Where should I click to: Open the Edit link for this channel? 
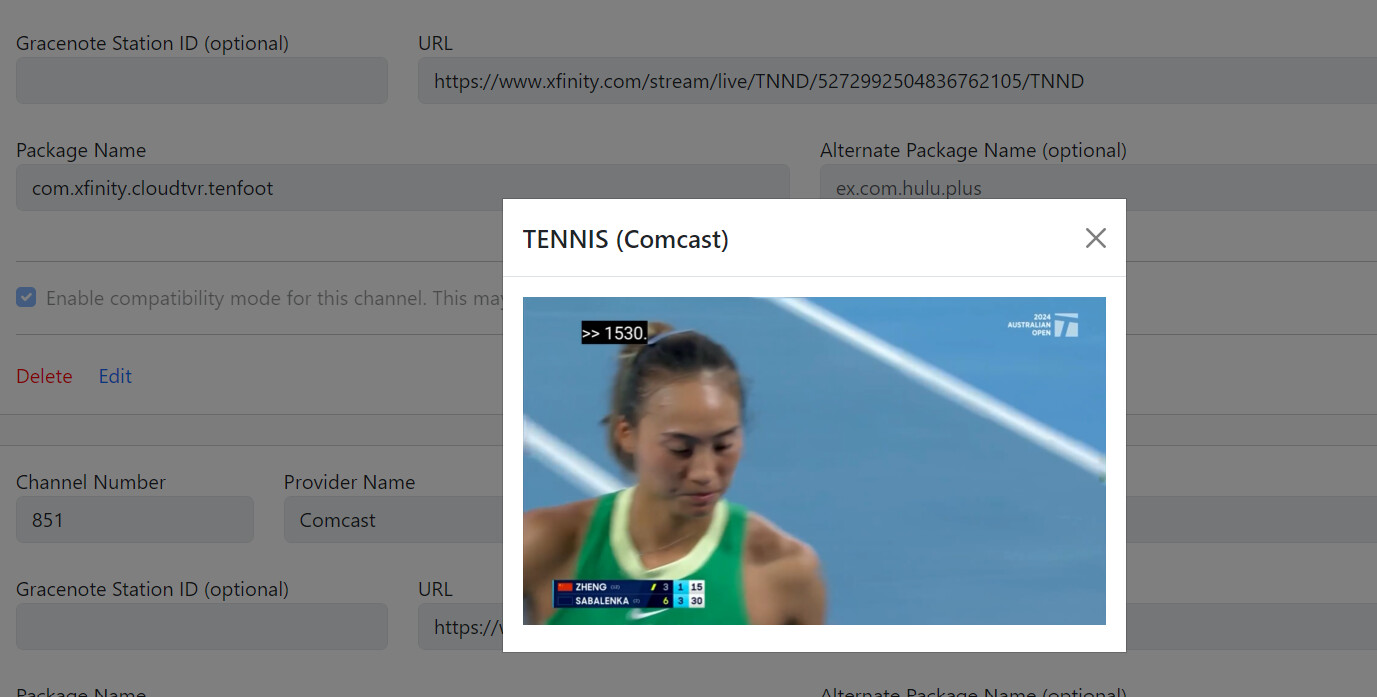click(115, 376)
